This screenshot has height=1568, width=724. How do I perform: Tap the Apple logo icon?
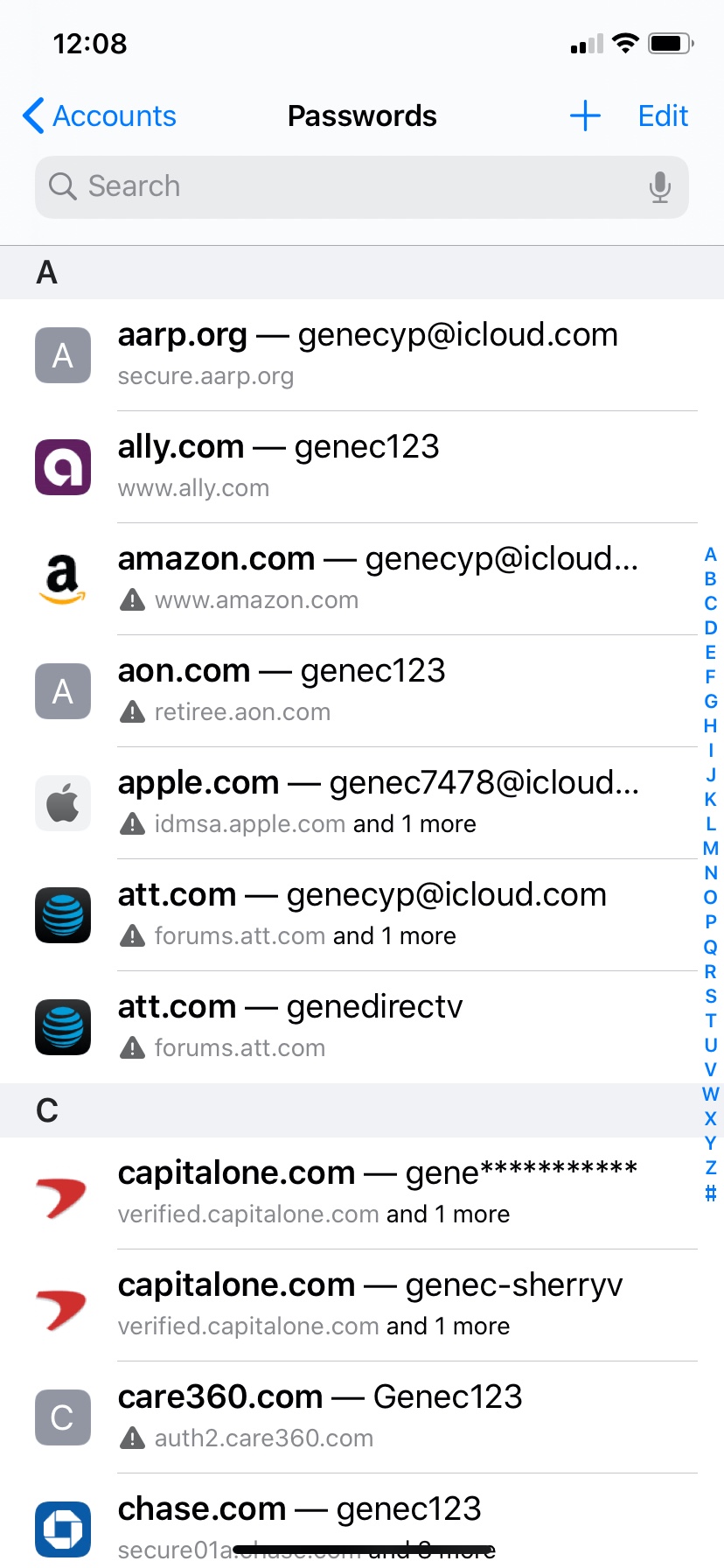(63, 803)
